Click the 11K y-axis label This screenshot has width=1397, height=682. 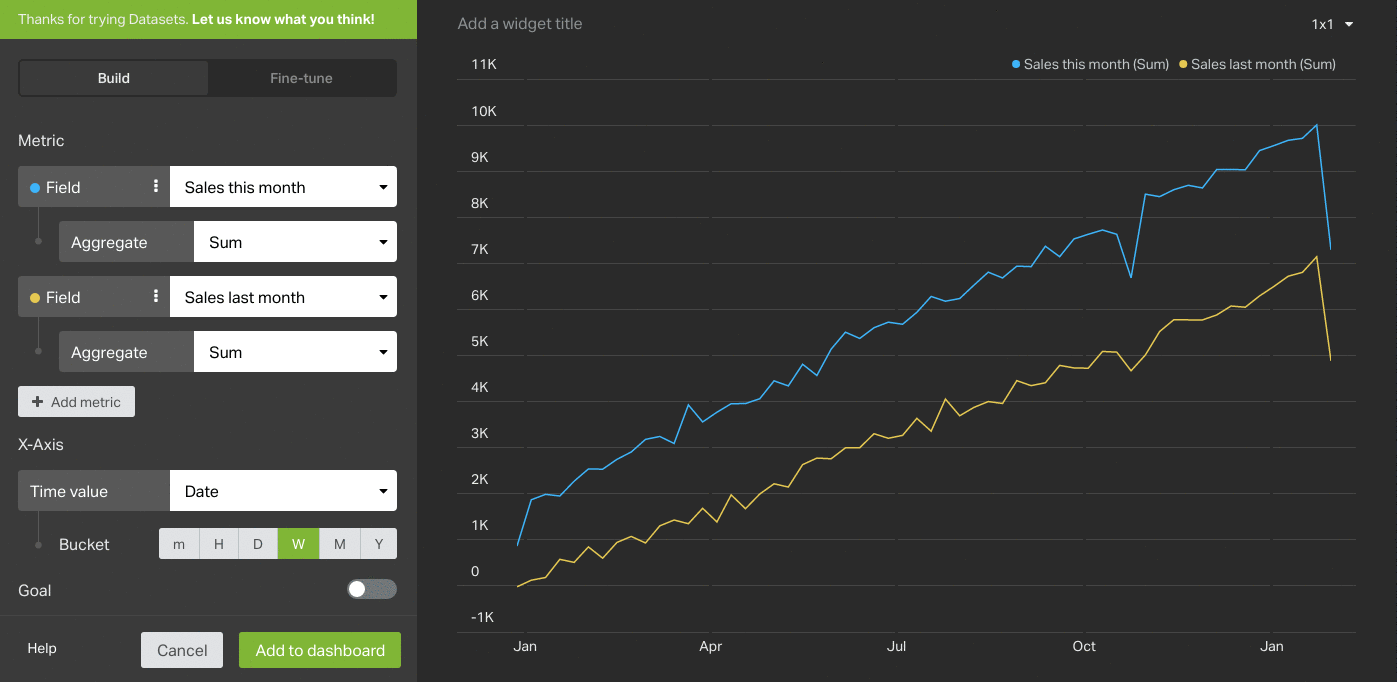click(484, 64)
